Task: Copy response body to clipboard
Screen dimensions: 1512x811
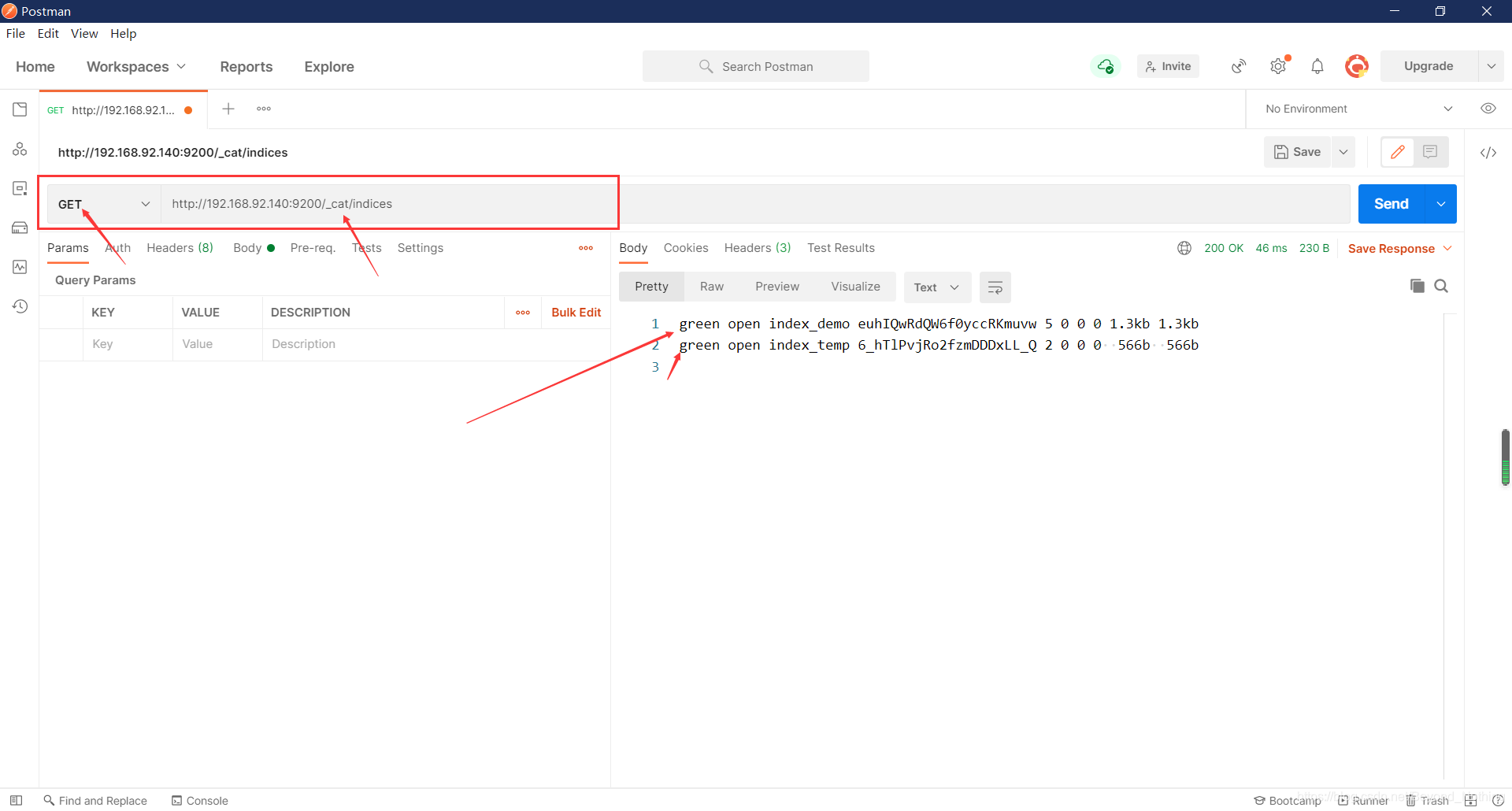Action: click(x=1417, y=286)
